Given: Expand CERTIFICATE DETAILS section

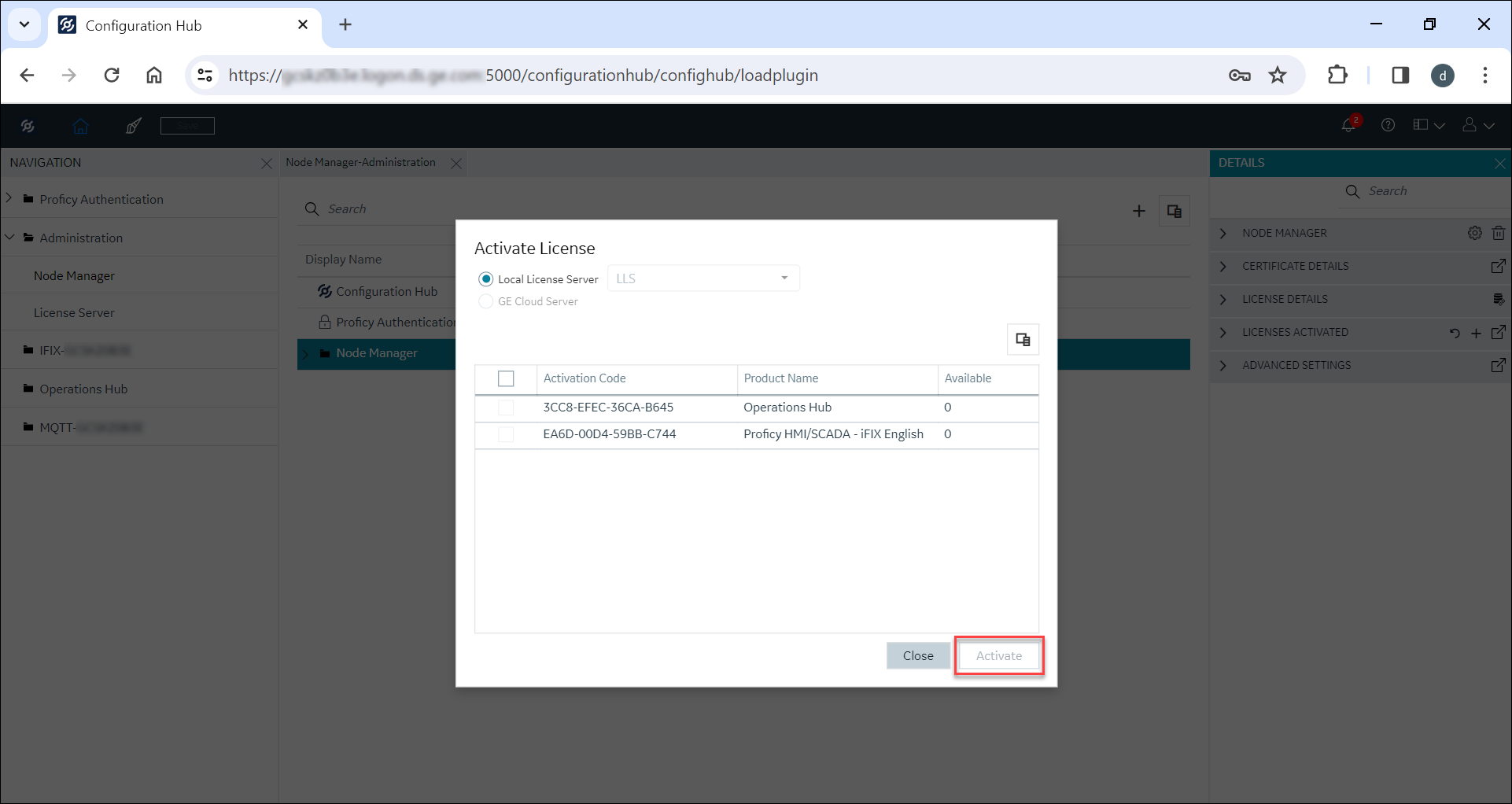Looking at the screenshot, I should [x=1223, y=266].
